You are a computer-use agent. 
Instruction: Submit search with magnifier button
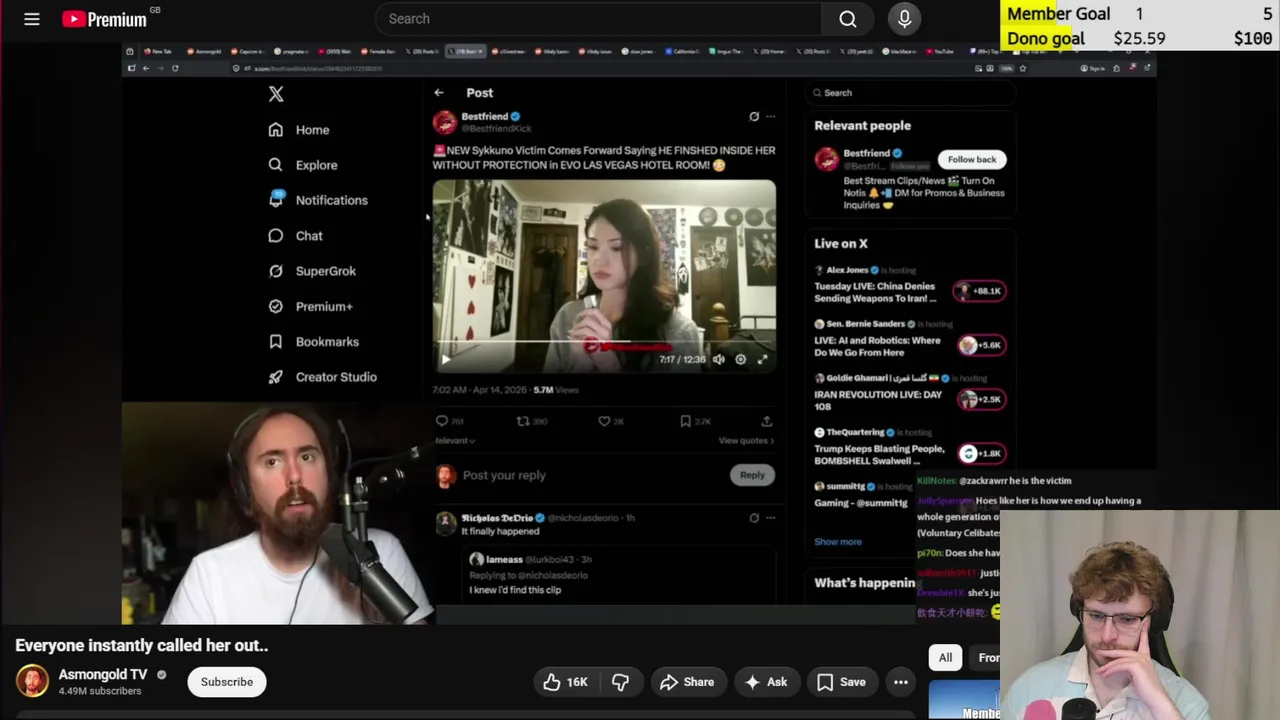coord(848,19)
